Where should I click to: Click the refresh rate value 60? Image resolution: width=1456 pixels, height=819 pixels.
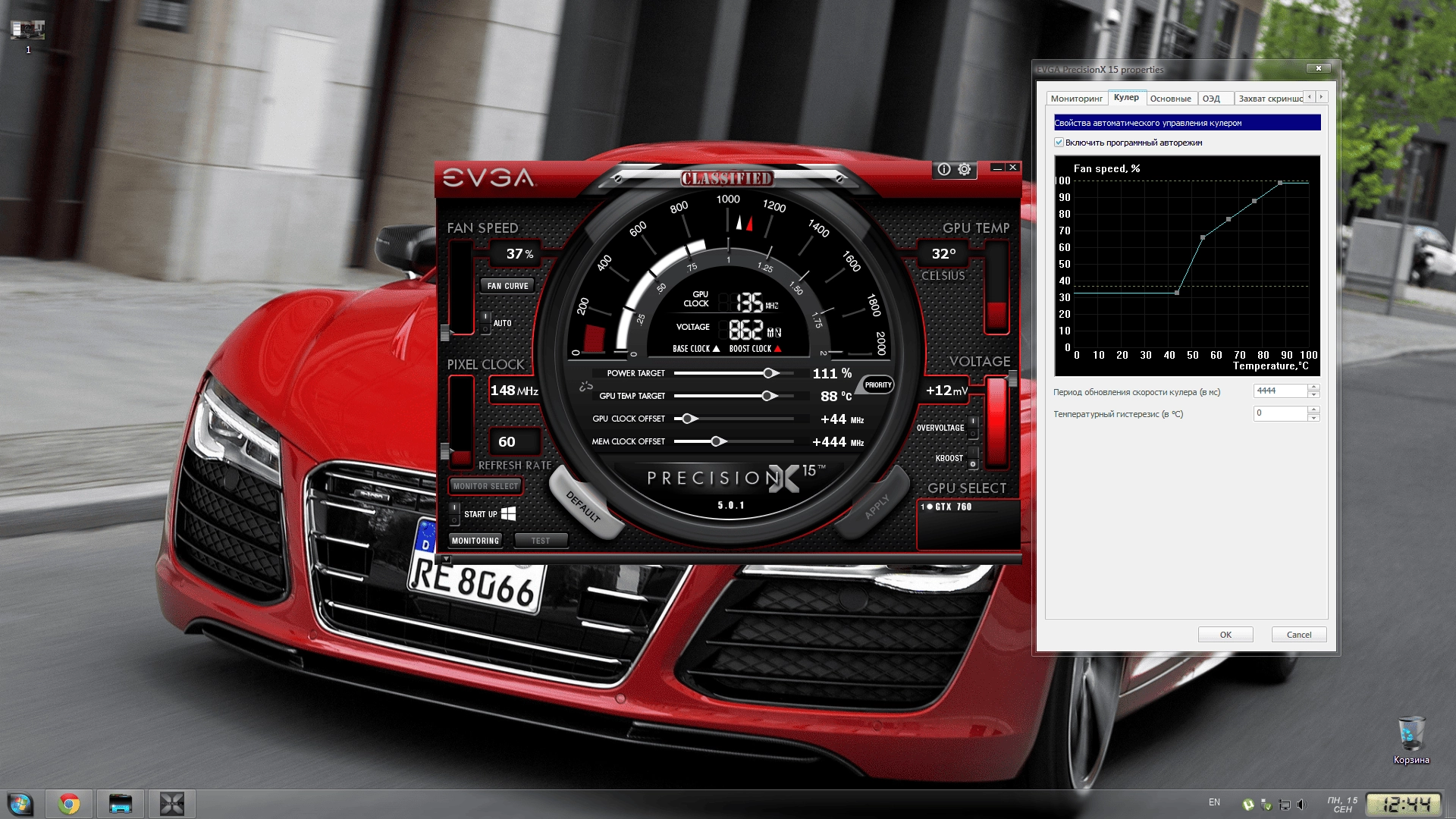507,441
